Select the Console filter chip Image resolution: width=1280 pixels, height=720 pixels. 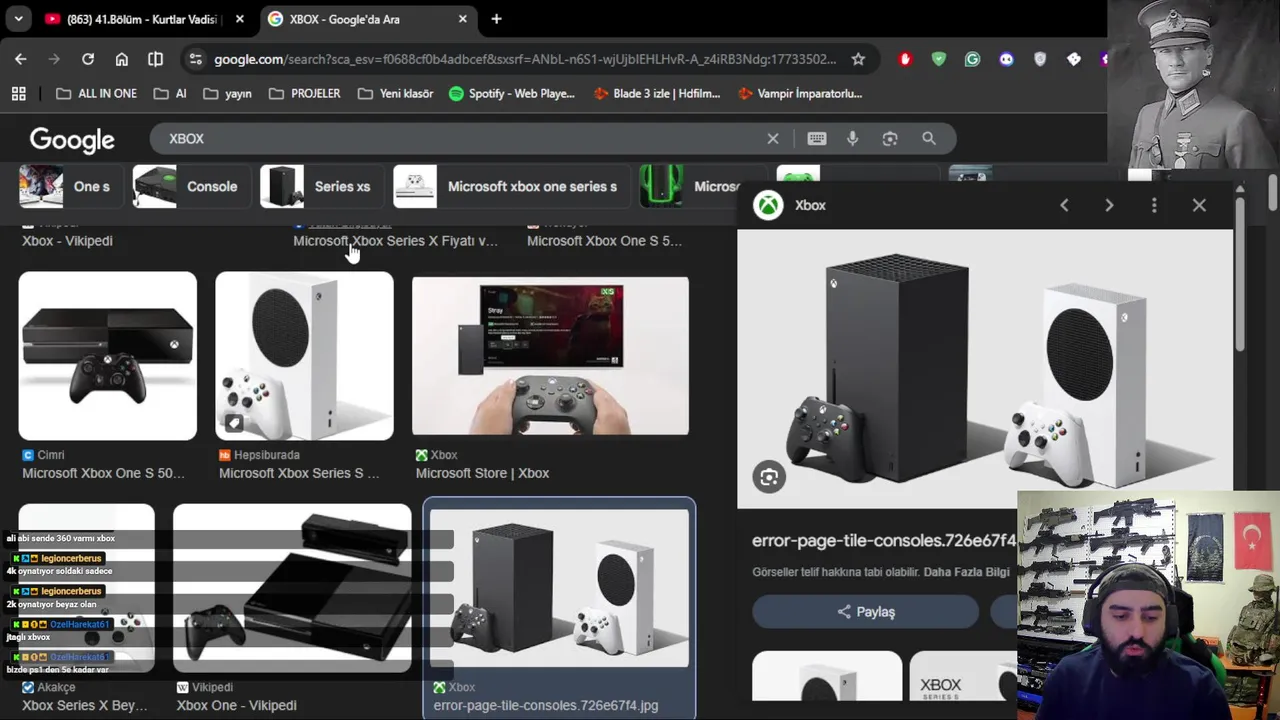click(x=190, y=187)
